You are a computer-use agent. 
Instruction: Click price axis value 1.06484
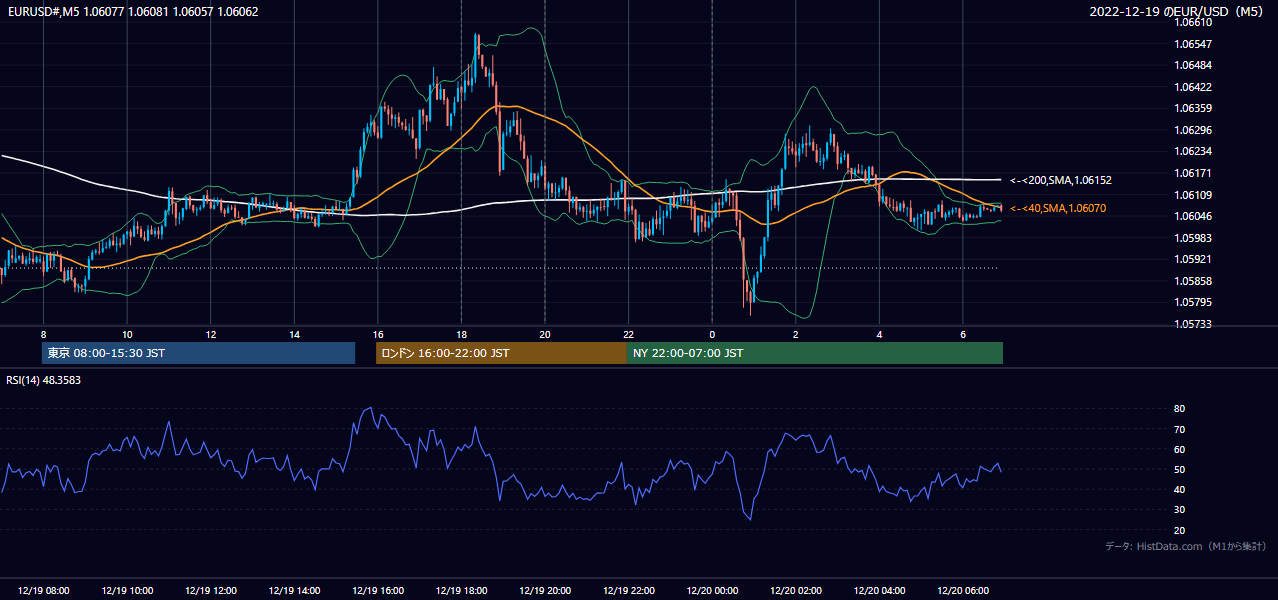click(1194, 65)
